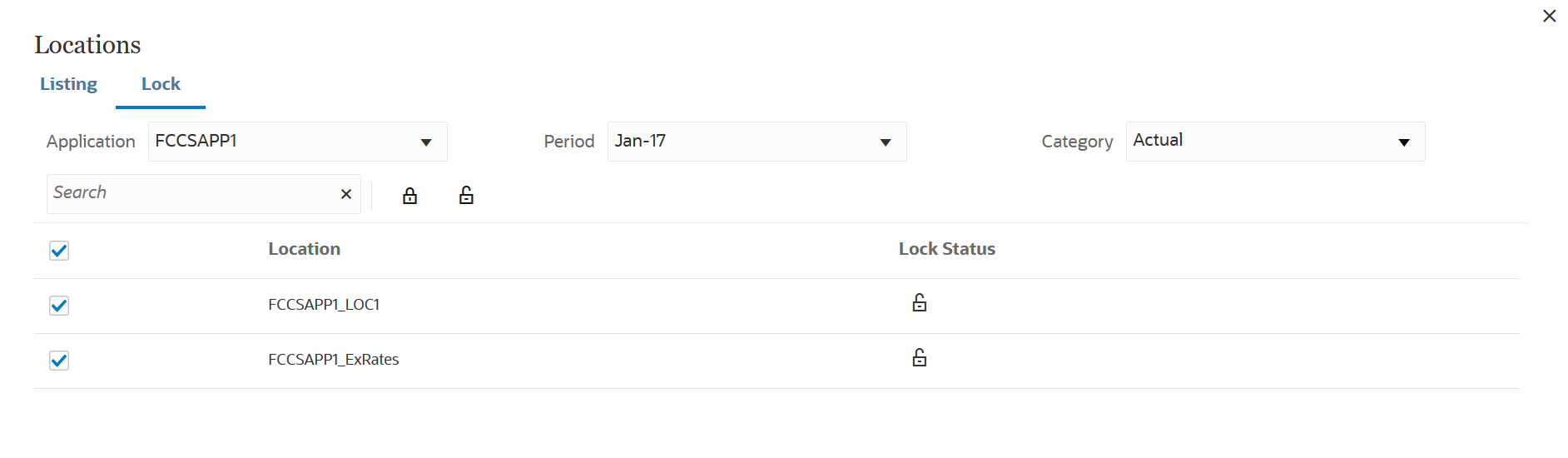Screen dimensions: 1568x458
Task: Switch to the Listing tab
Action: click(68, 84)
